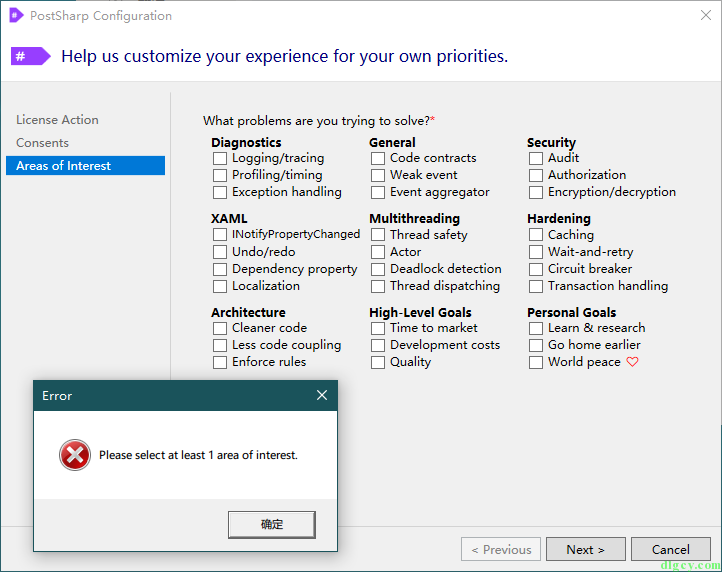
Task: Enable Development costs checkbox
Action: pos(378,345)
